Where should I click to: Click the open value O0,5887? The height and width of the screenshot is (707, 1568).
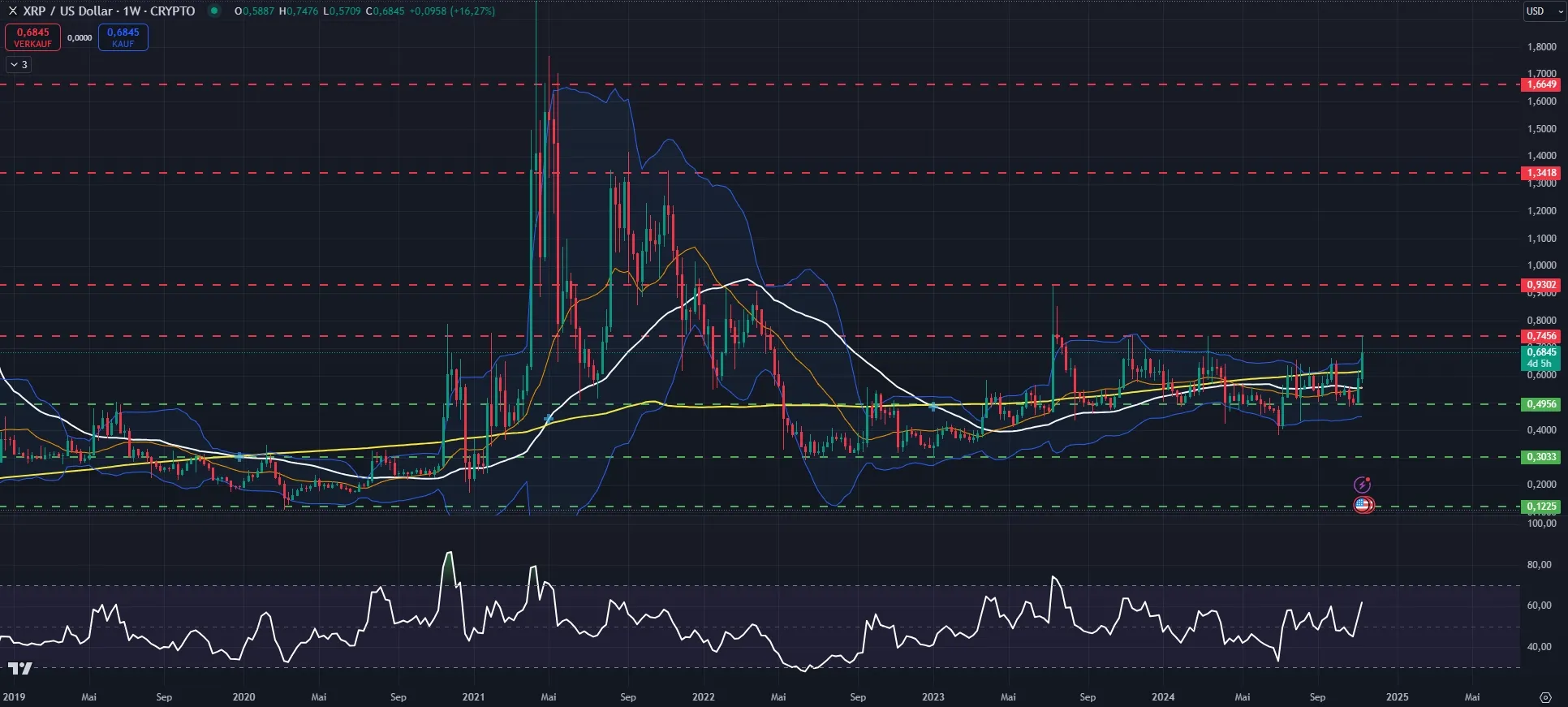(x=254, y=11)
